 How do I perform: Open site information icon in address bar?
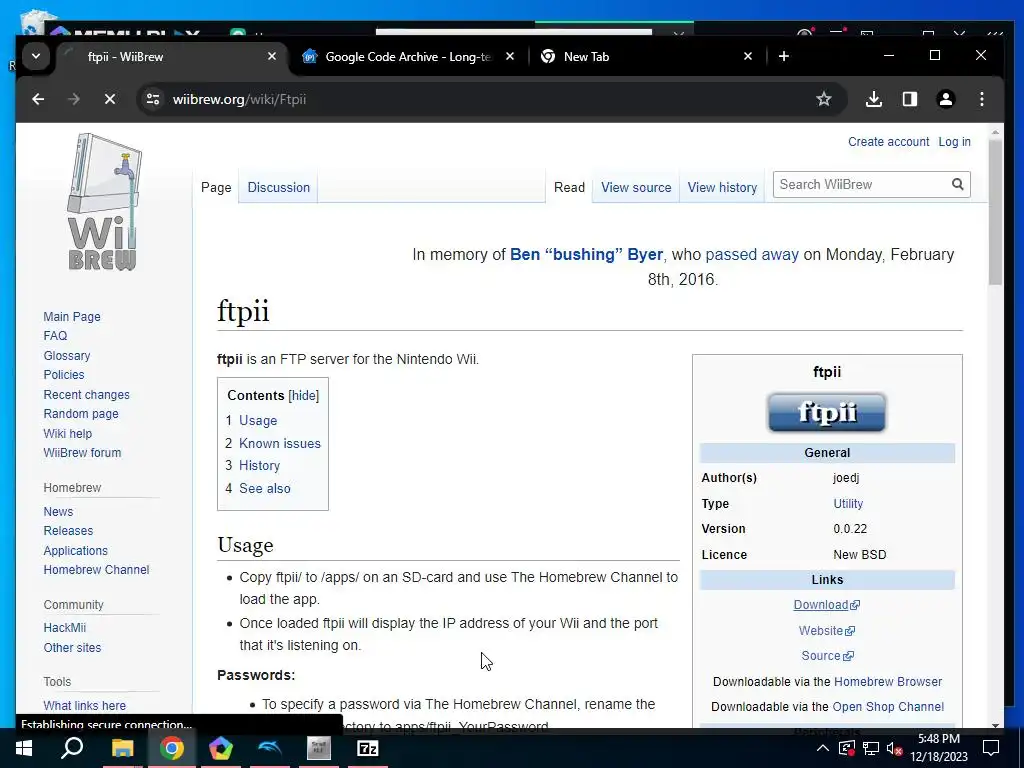click(153, 99)
